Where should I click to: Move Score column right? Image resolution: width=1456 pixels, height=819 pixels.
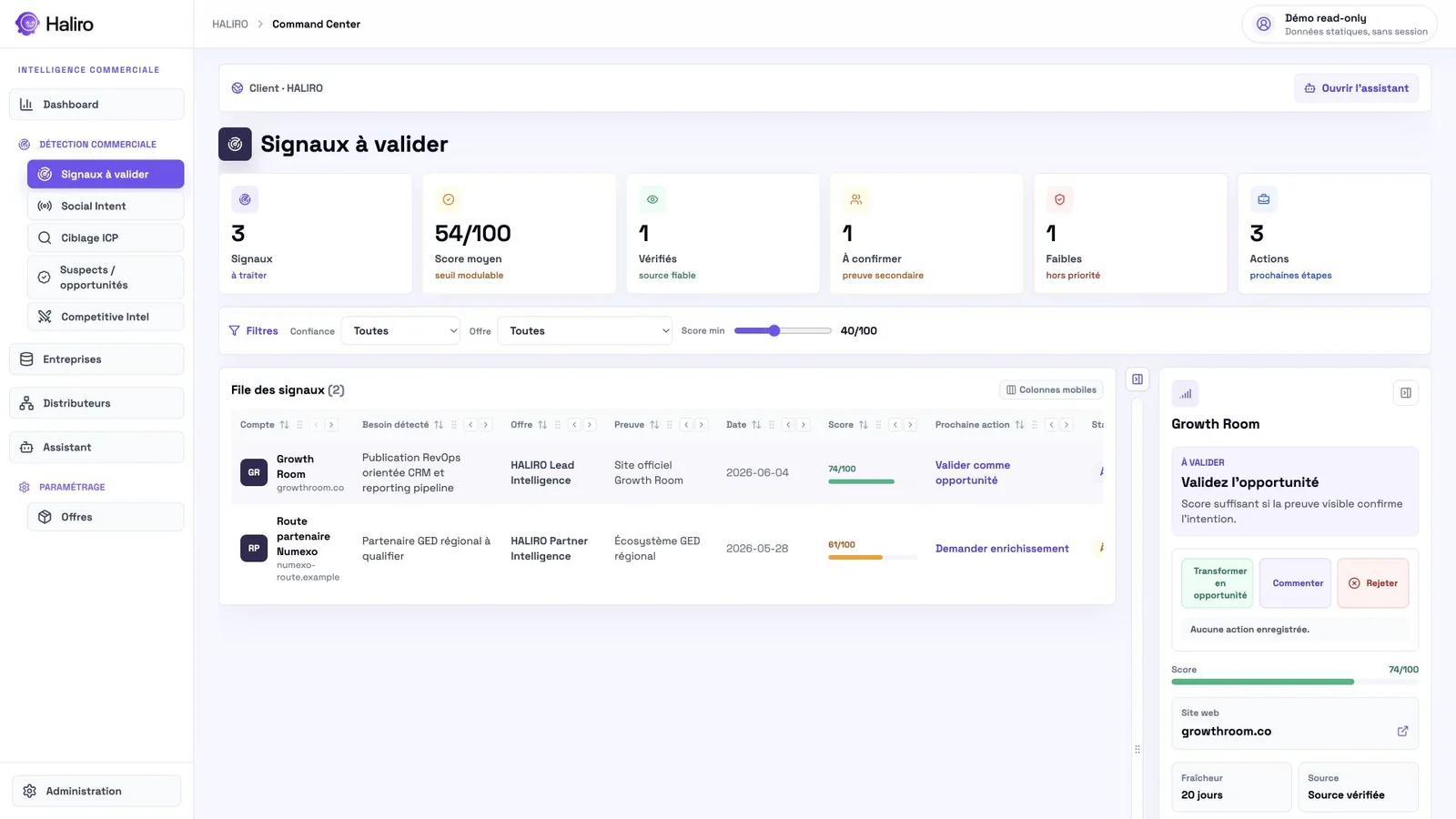(x=910, y=425)
